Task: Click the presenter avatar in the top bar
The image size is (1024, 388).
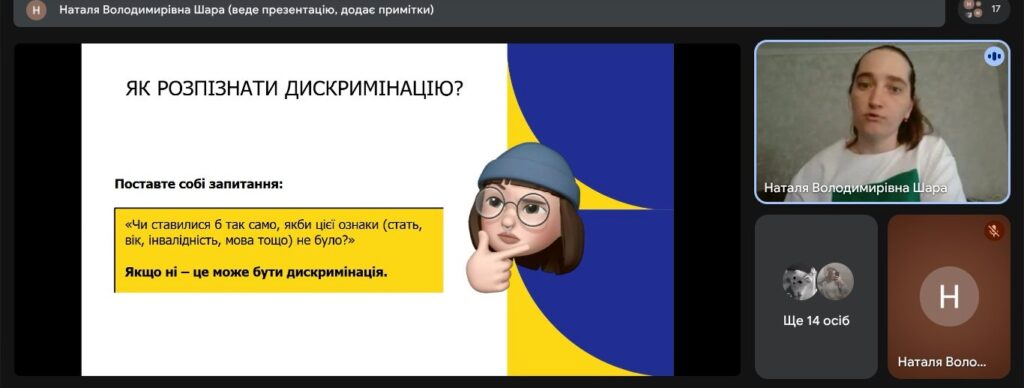Action: coord(36,10)
